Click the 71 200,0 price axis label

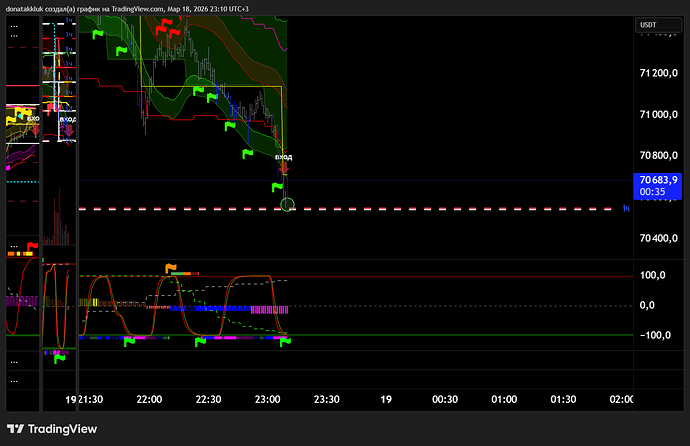coord(660,73)
